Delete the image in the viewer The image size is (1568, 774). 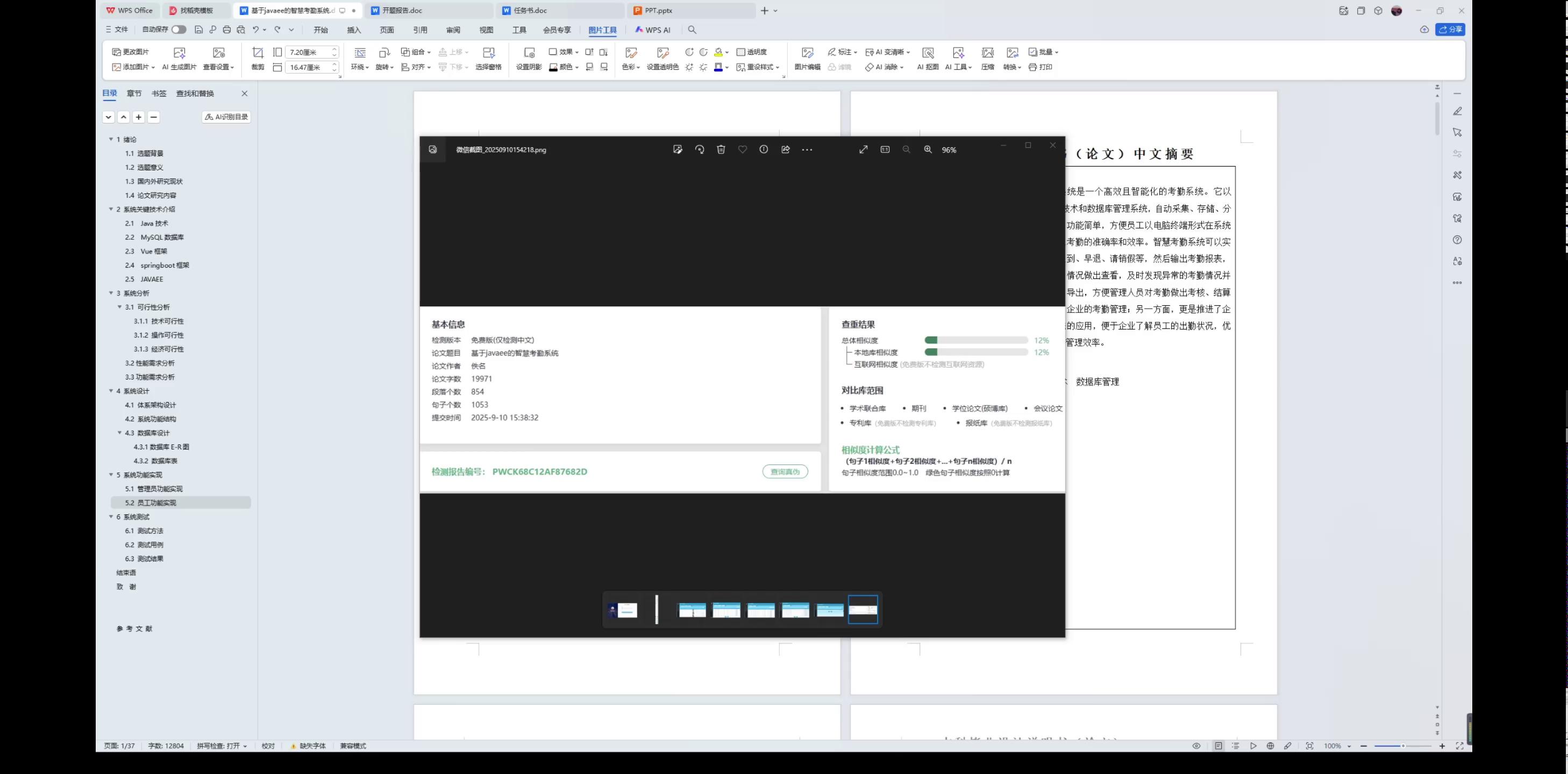point(721,149)
